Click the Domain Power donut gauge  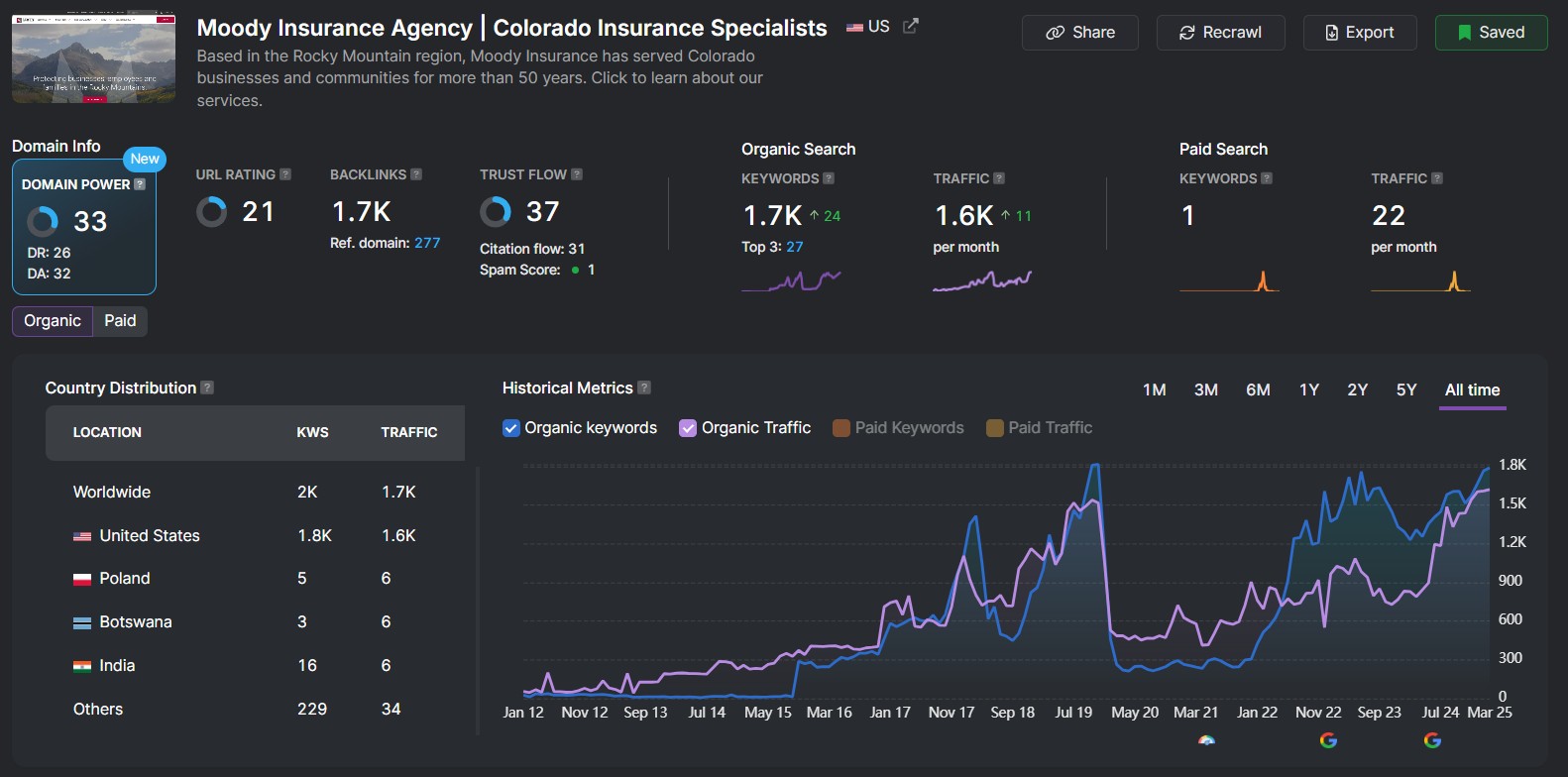coord(43,221)
